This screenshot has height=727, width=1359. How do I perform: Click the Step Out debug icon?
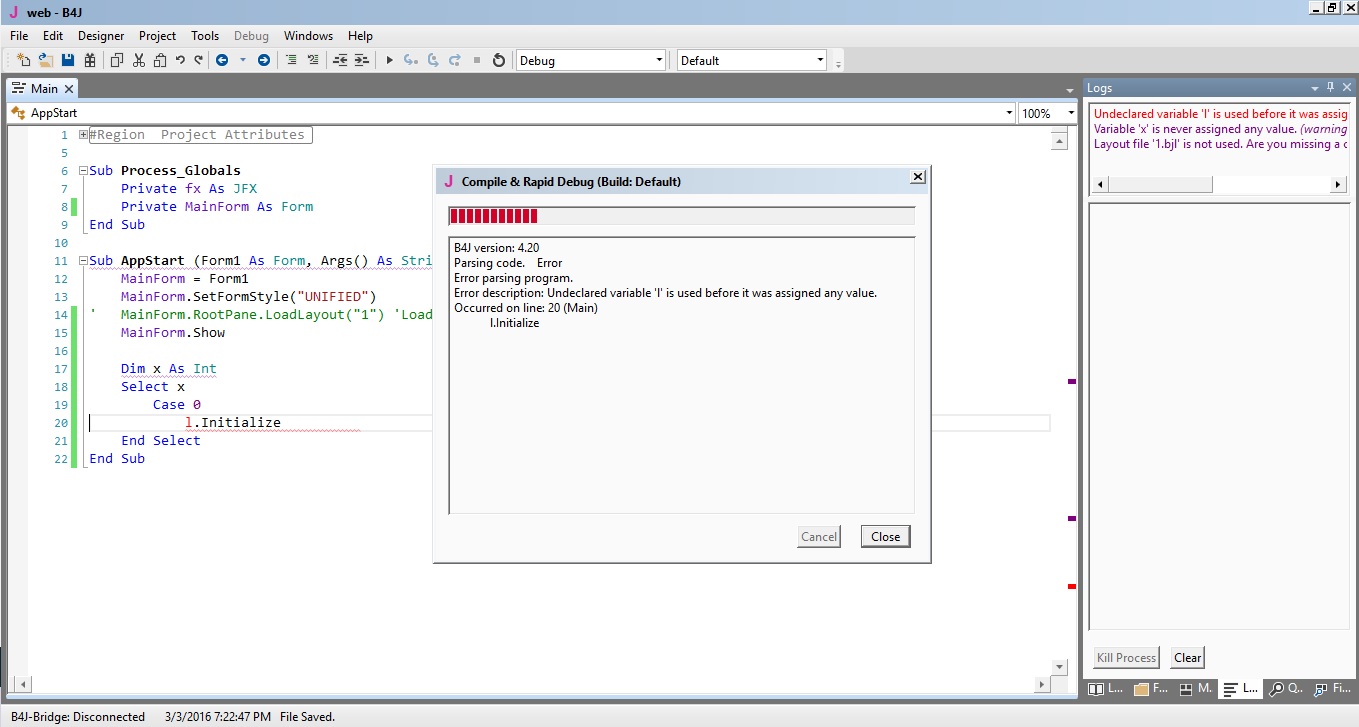(x=455, y=60)
